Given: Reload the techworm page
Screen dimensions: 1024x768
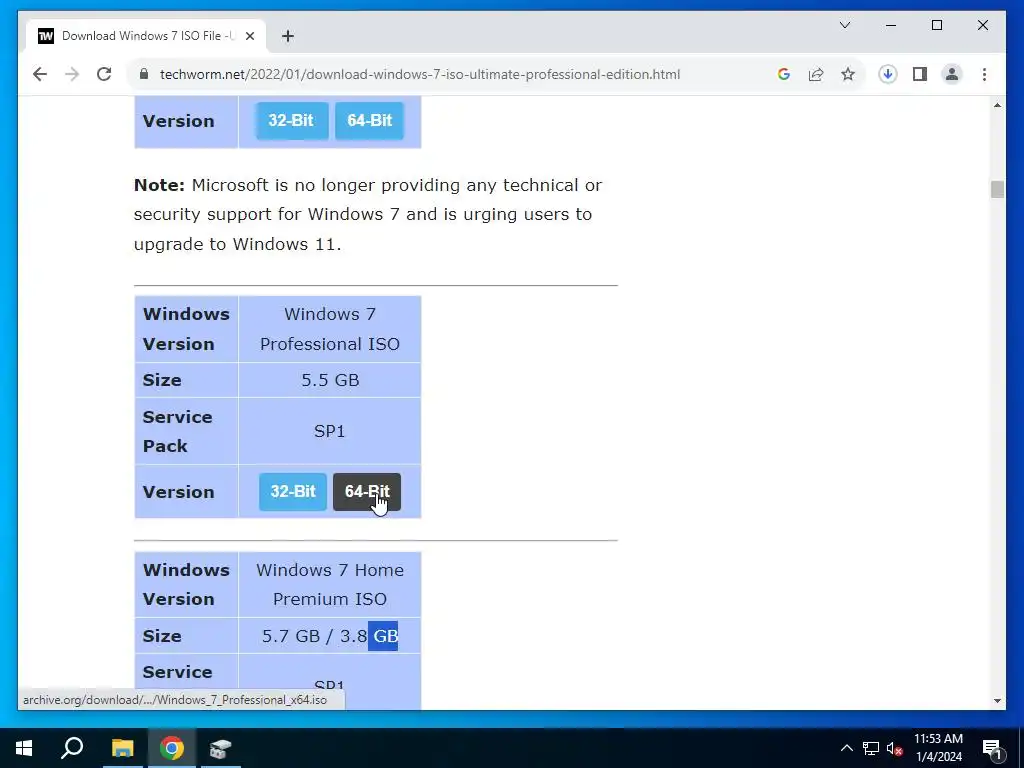Looking at the screenshot, I should click(104, 74).
